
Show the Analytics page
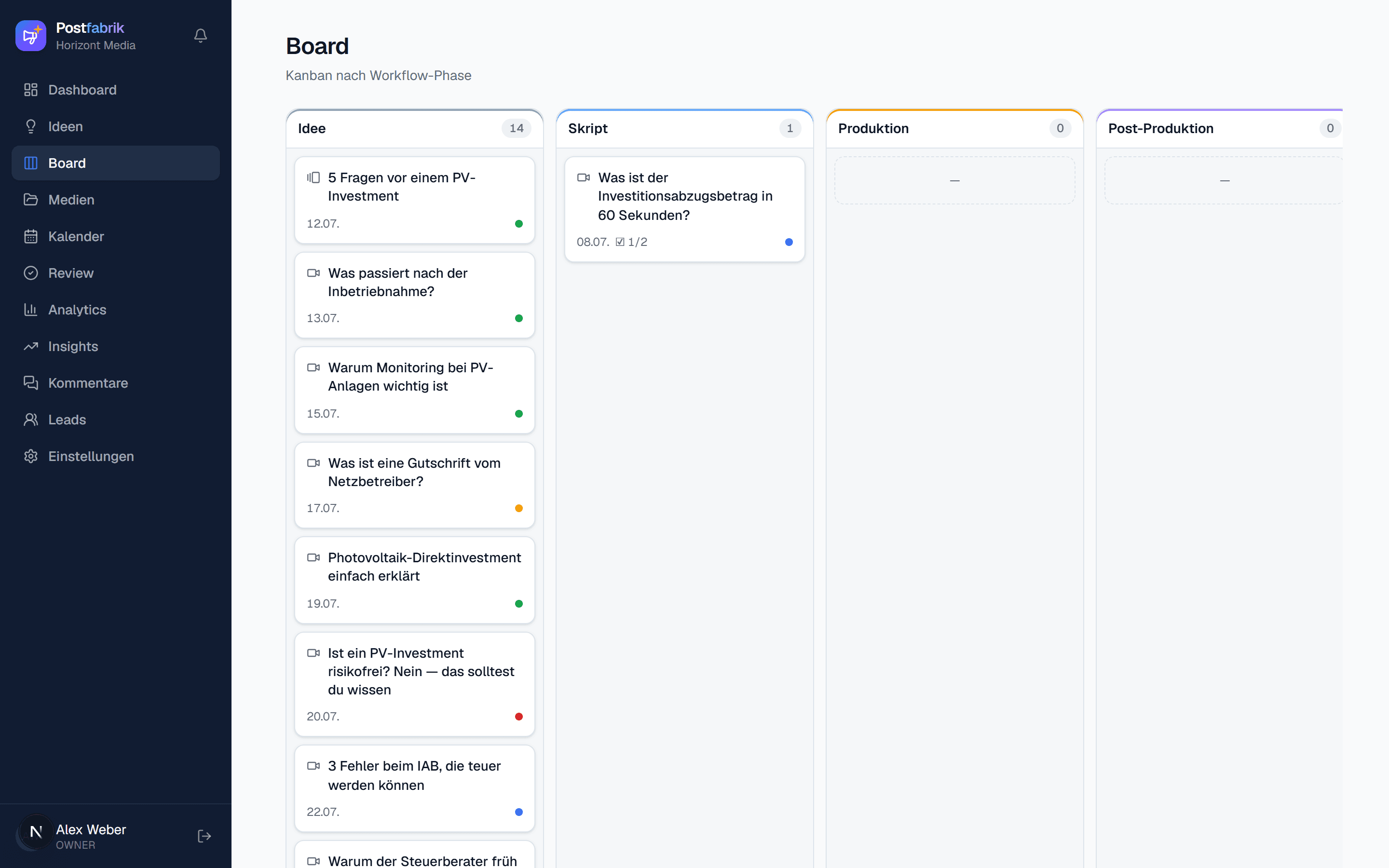pyautogui.click(x=115, y=310)
